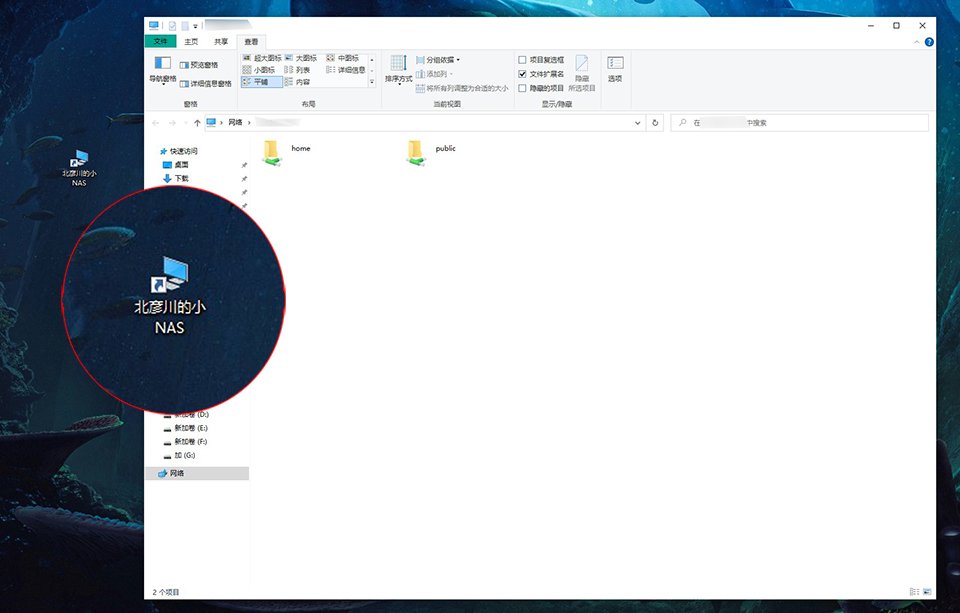Screen dimensions: 960x613
Task: Click the refresh button beside address bar
Action: pos(655,123)
